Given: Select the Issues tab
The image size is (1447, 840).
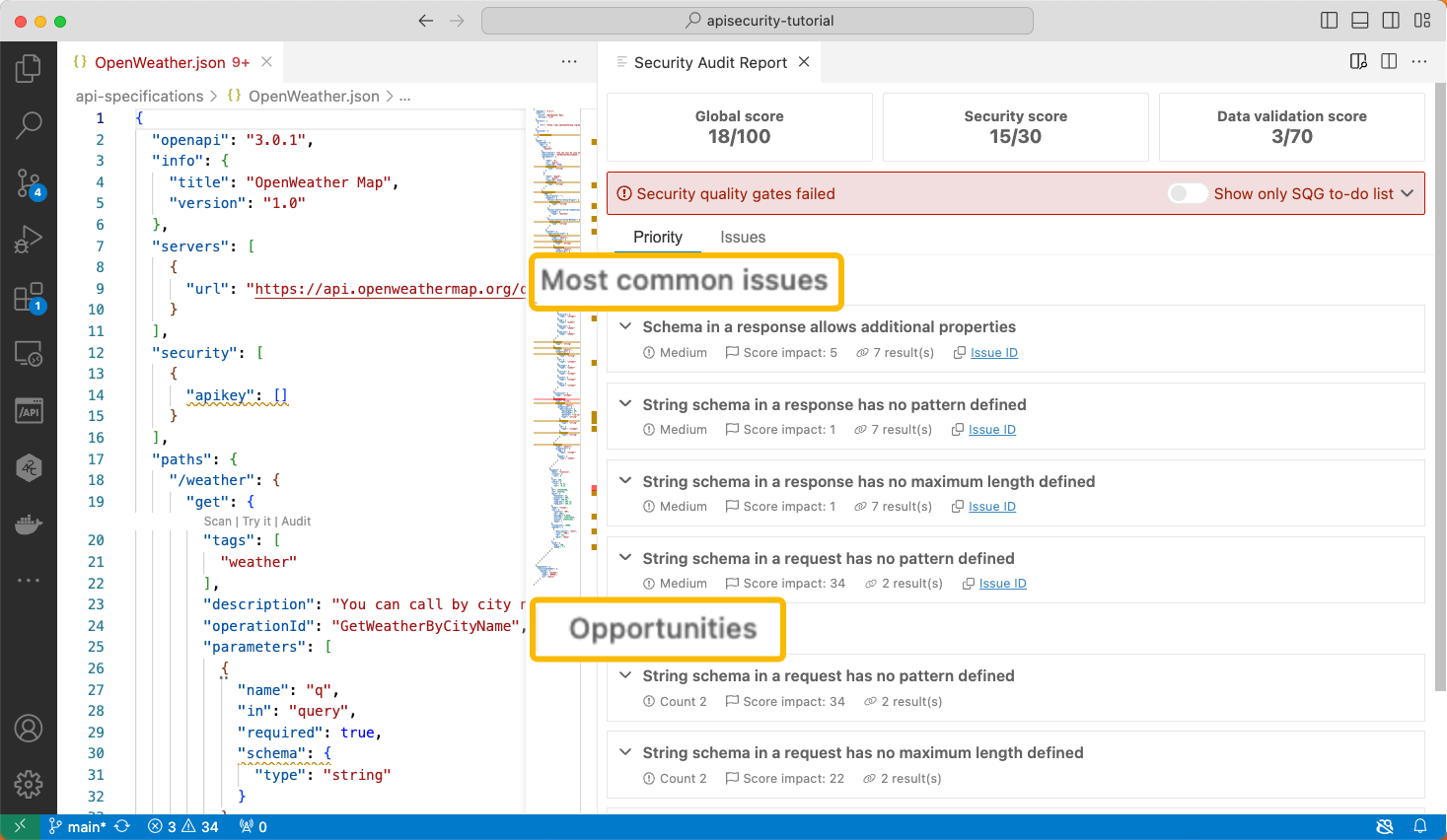Looking at the screenshot, I should click(743, 237).
